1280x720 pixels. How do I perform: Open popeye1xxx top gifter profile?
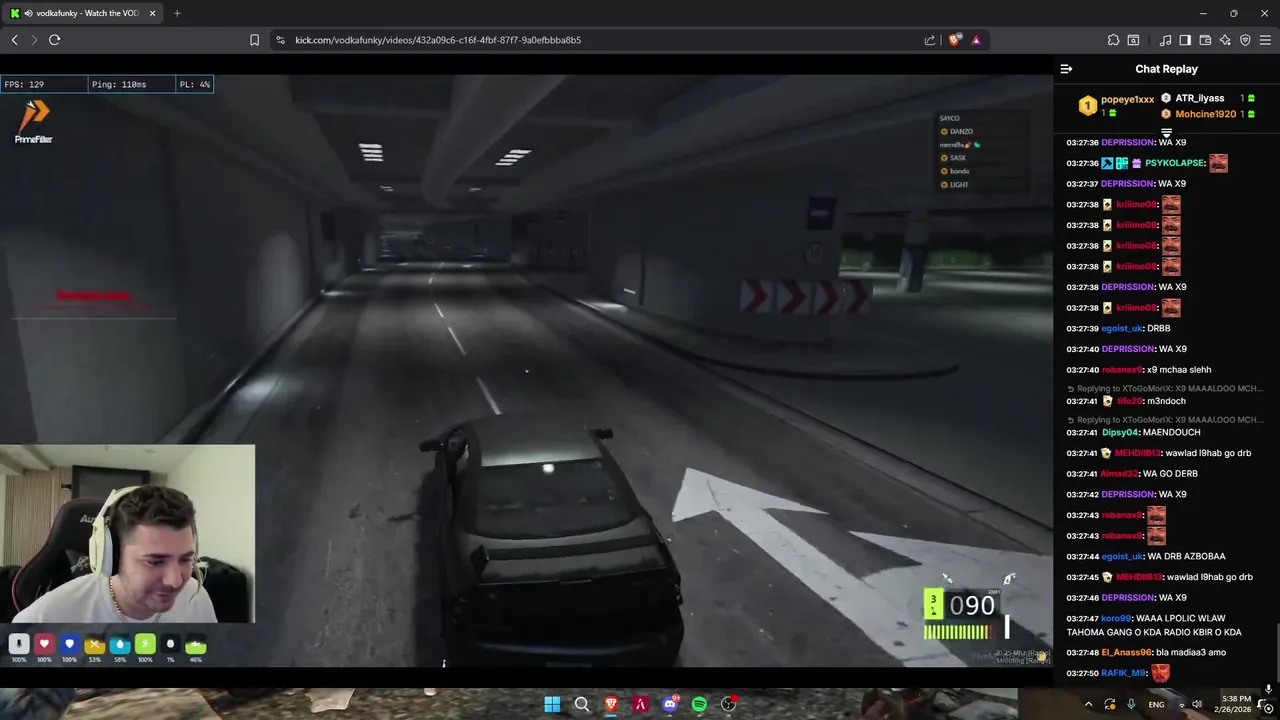(x=1127, y=100)
